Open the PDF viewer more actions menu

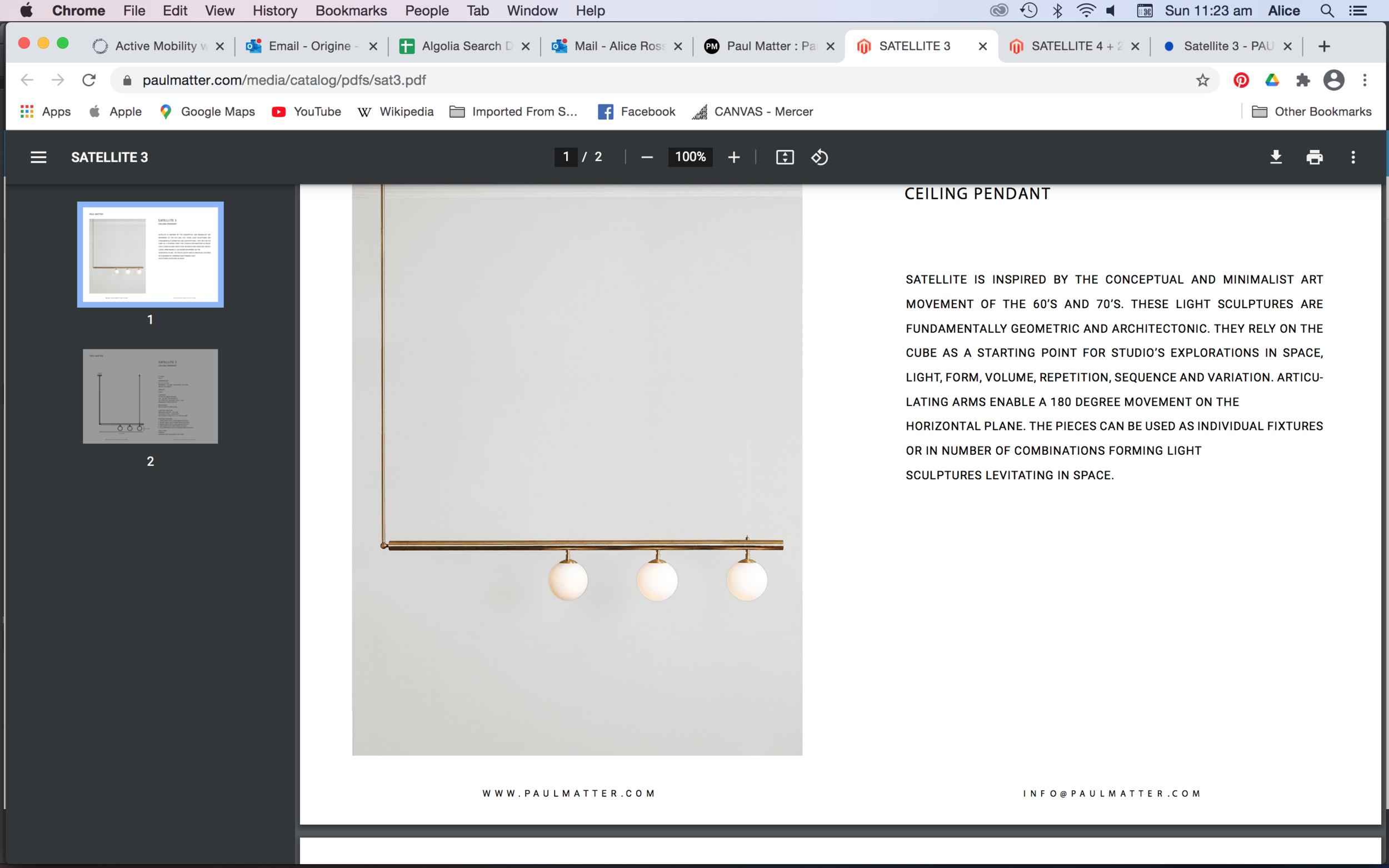tap(1353, 157)
